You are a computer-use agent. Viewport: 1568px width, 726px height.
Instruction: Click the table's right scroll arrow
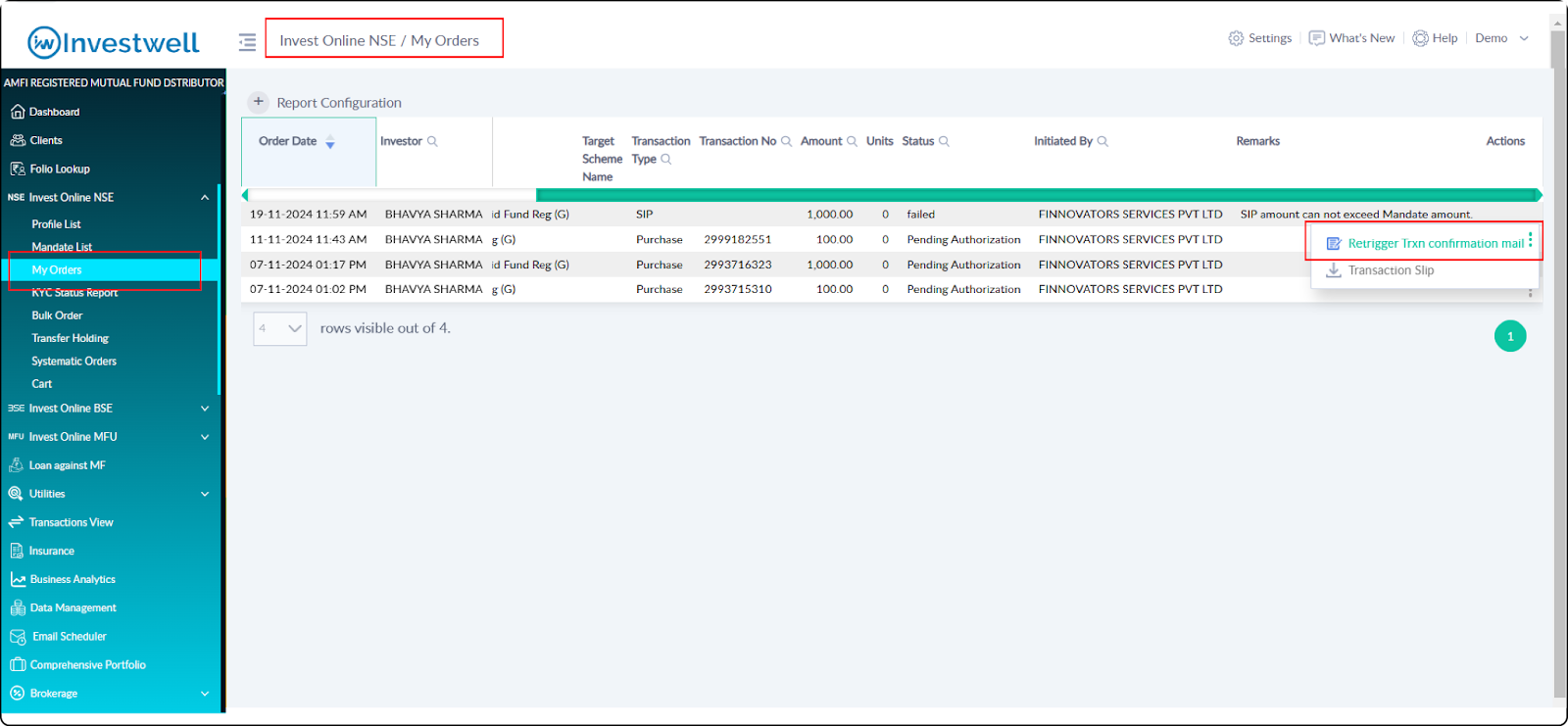pos(1539,195)
